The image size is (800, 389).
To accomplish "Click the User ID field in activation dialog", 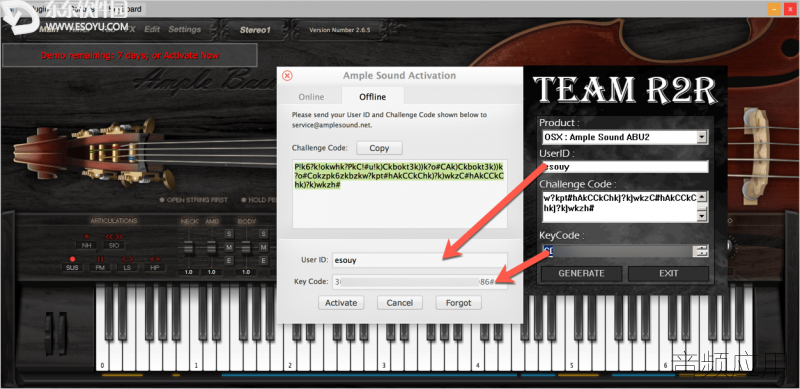I will tap(420, 260).
